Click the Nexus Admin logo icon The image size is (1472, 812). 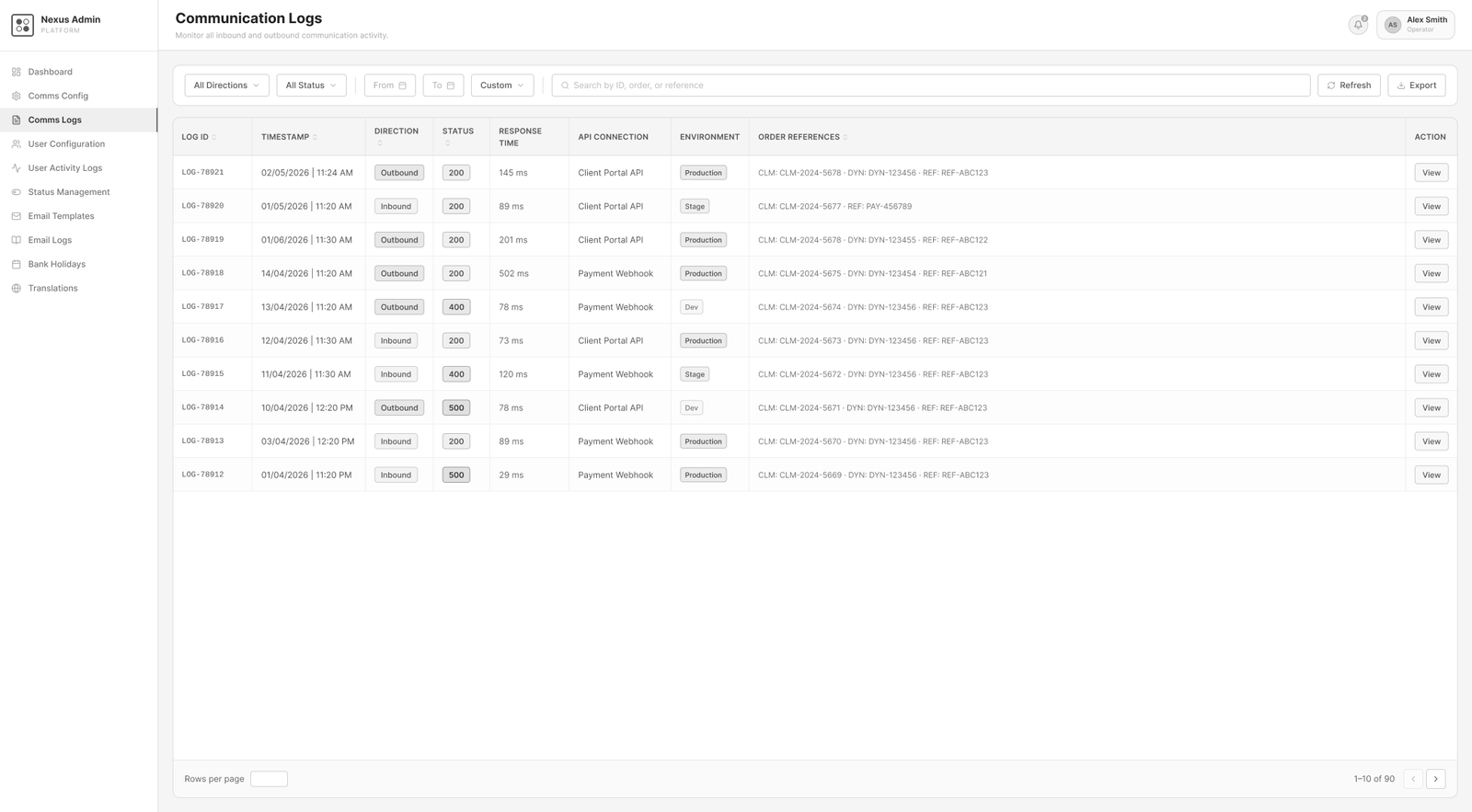[x=23, y=25]
